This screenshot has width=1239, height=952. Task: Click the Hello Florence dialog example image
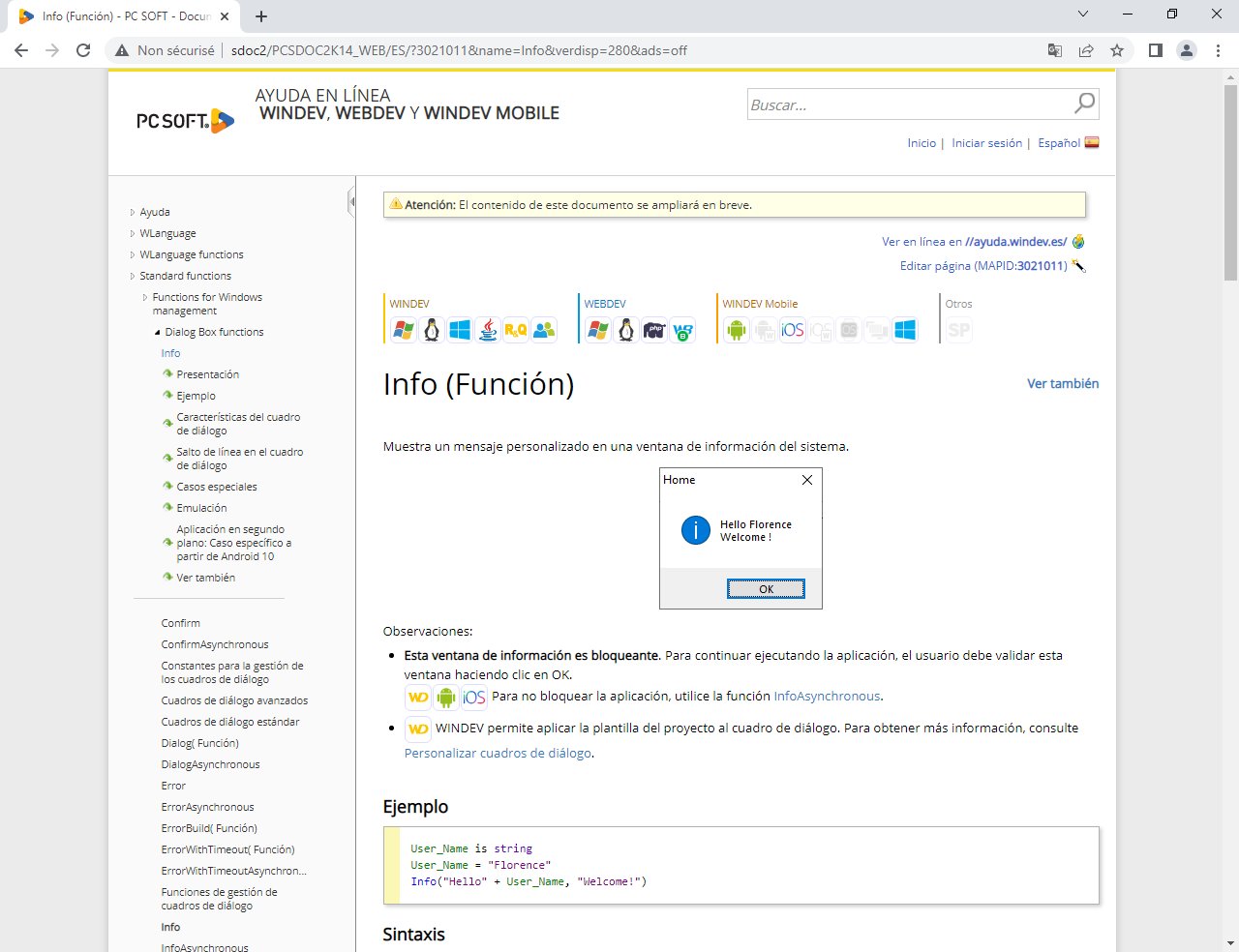pyautogui.click(x=740, y=539)
